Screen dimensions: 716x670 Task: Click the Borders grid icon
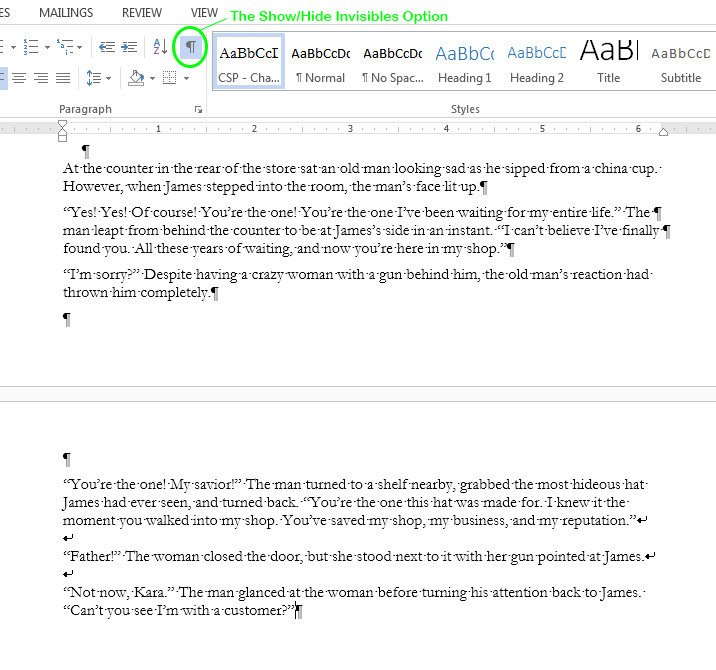tap(169, 78)
